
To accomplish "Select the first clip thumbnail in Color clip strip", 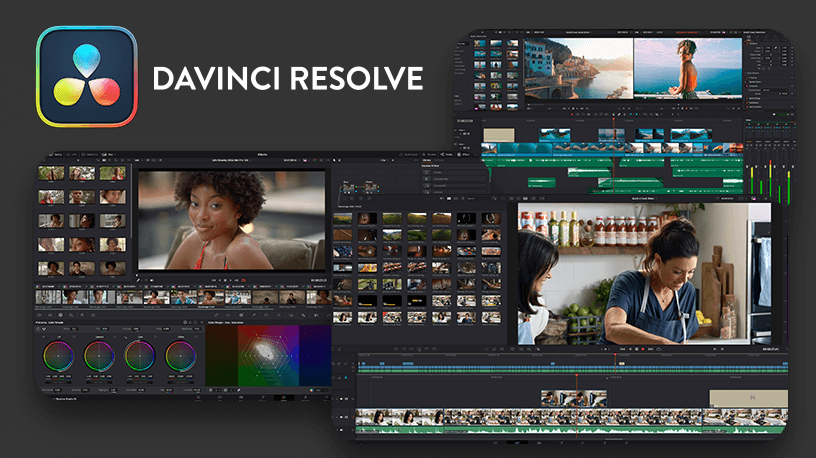I will click(48, 297).
